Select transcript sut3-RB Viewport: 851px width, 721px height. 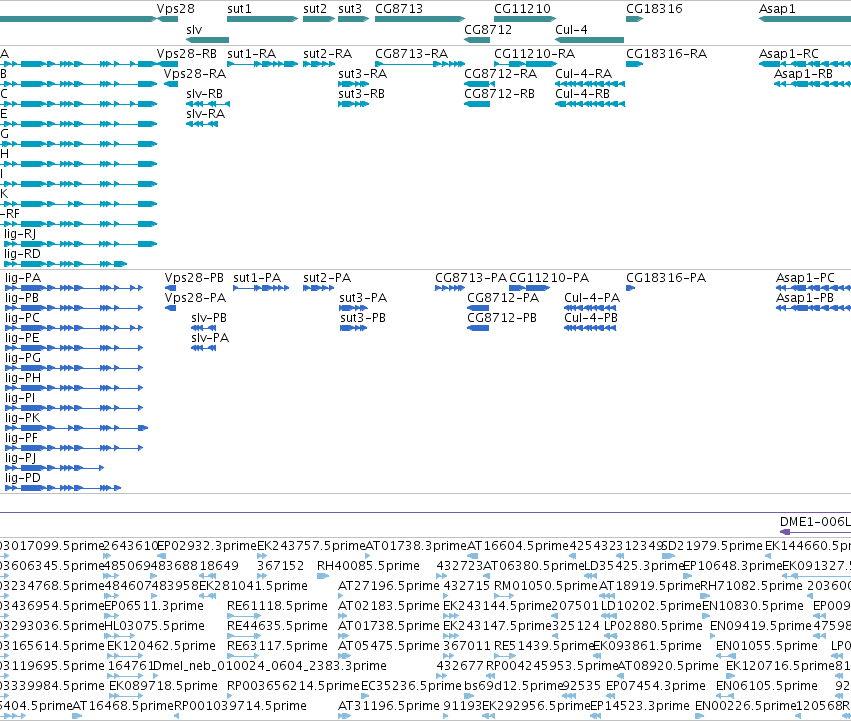pyautogui.click(x=353, y=104)
